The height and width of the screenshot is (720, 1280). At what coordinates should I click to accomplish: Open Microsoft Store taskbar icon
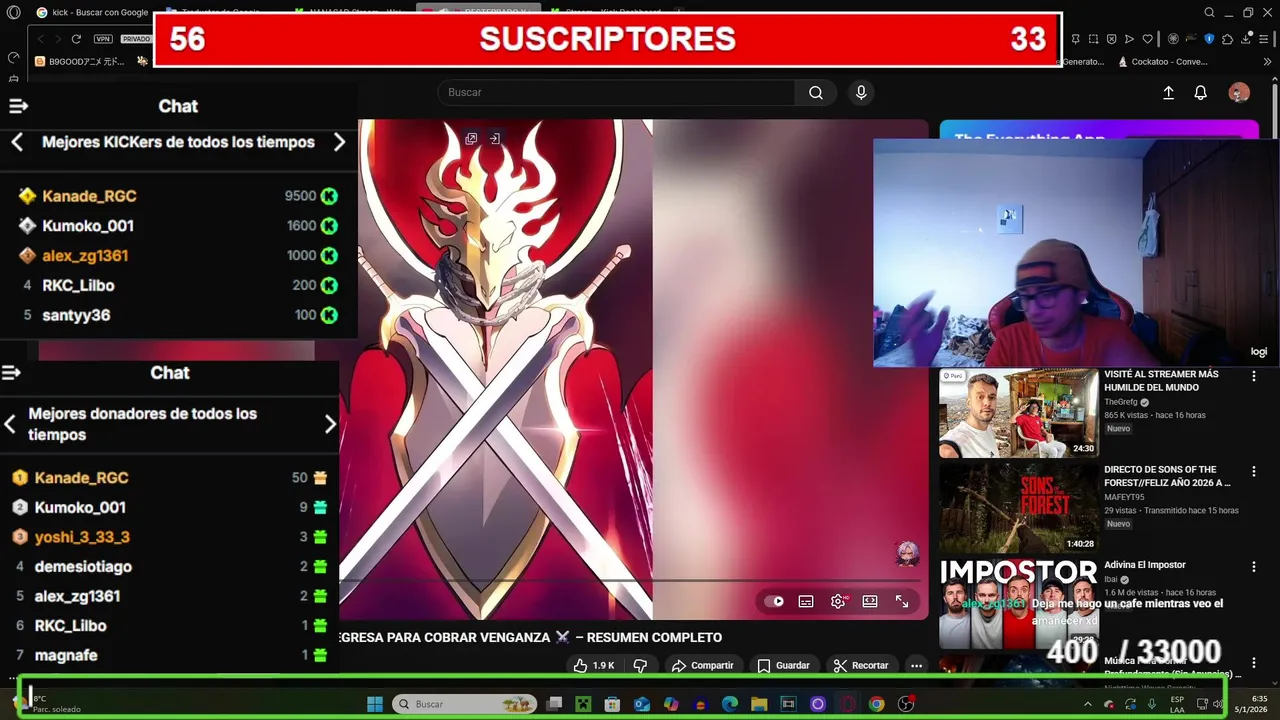click(613, 704)
